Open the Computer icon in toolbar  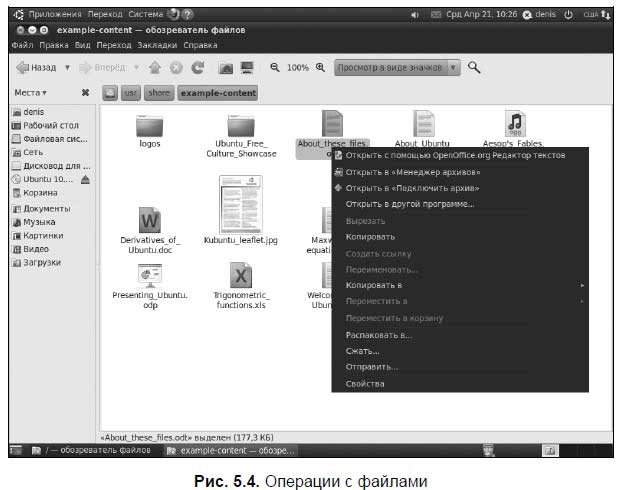click(247, 68)
